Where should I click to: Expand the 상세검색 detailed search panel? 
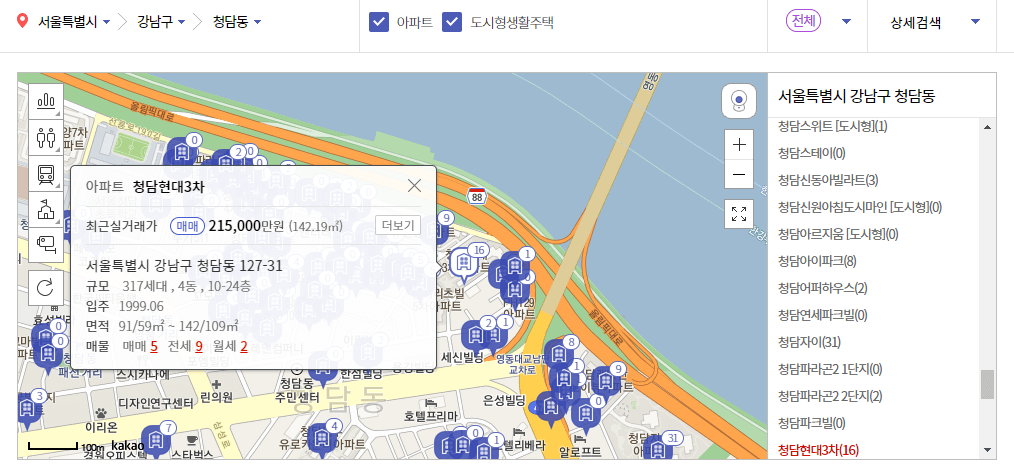point(935,23)
